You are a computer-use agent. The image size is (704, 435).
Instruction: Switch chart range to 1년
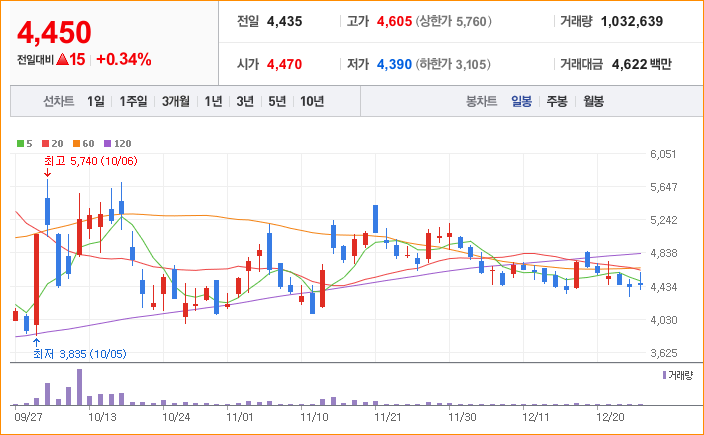[x=213, y=101]
